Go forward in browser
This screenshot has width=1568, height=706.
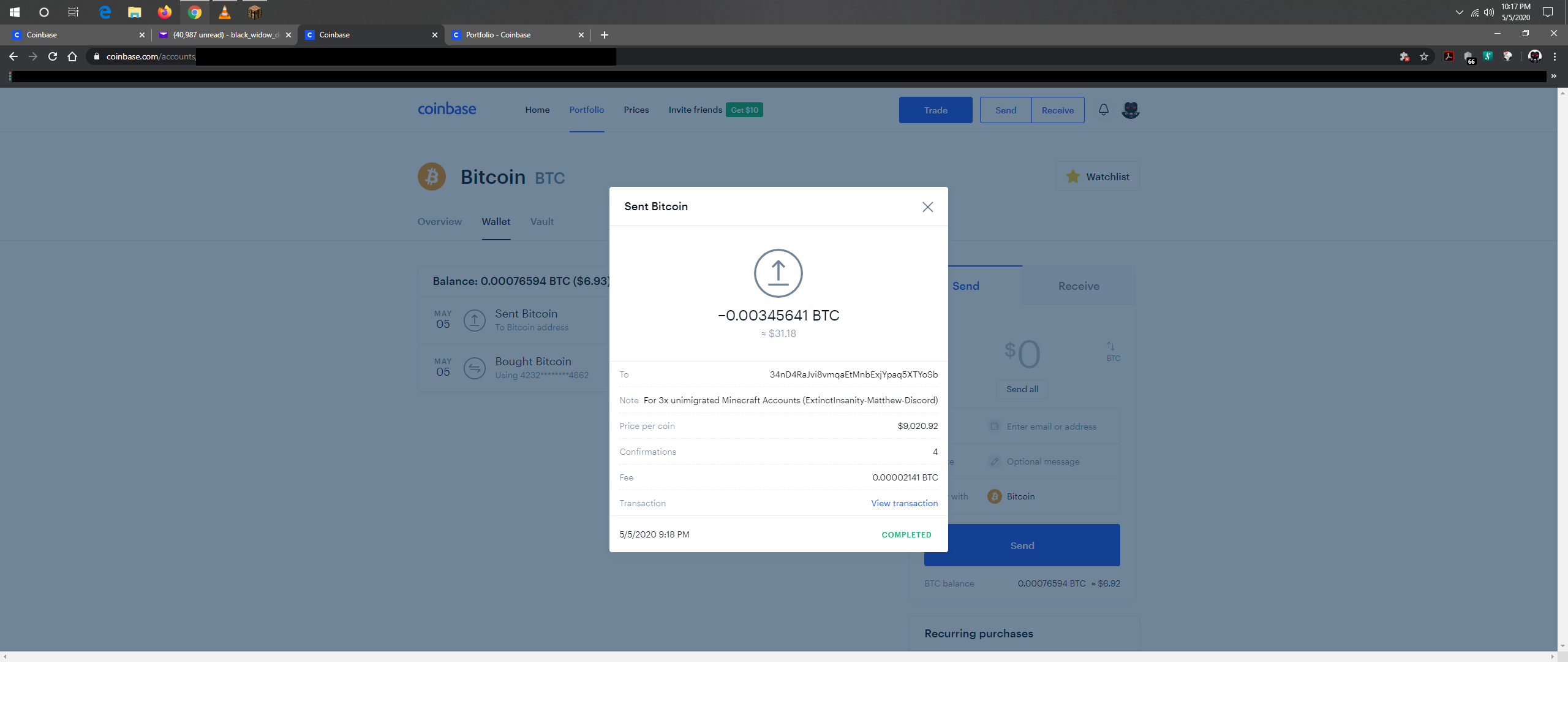pos(33,56)
